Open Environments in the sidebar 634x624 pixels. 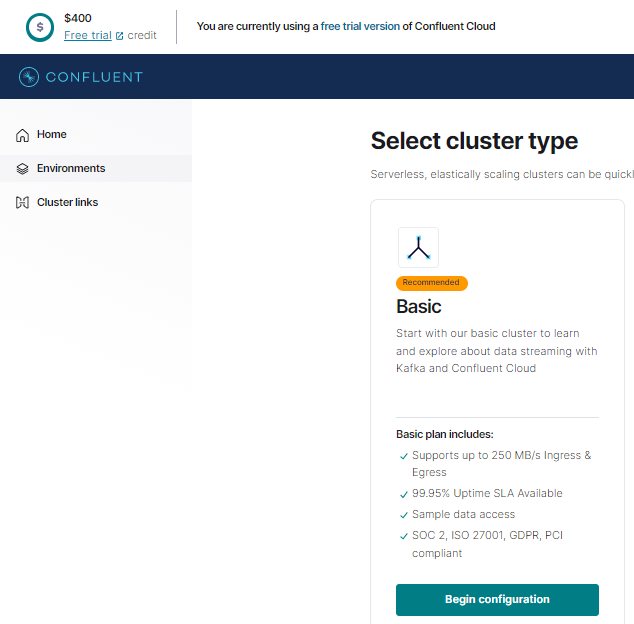point(71,169)
